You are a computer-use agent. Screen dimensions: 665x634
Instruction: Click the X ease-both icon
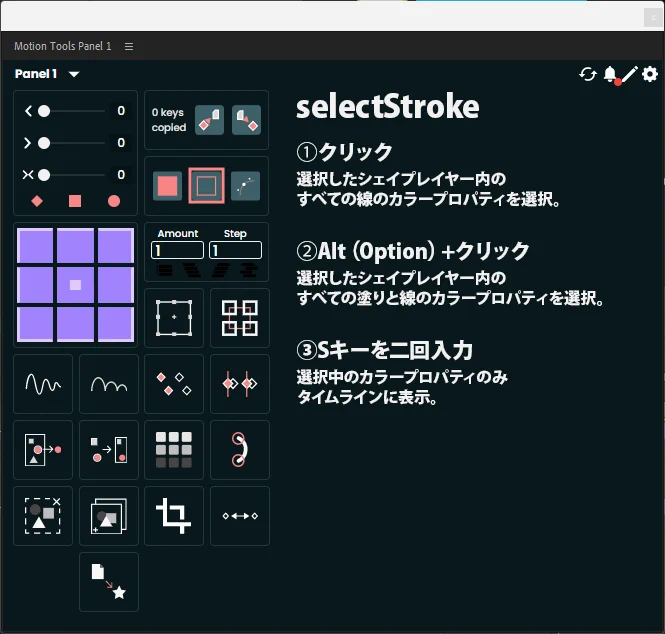coord(28,175)
